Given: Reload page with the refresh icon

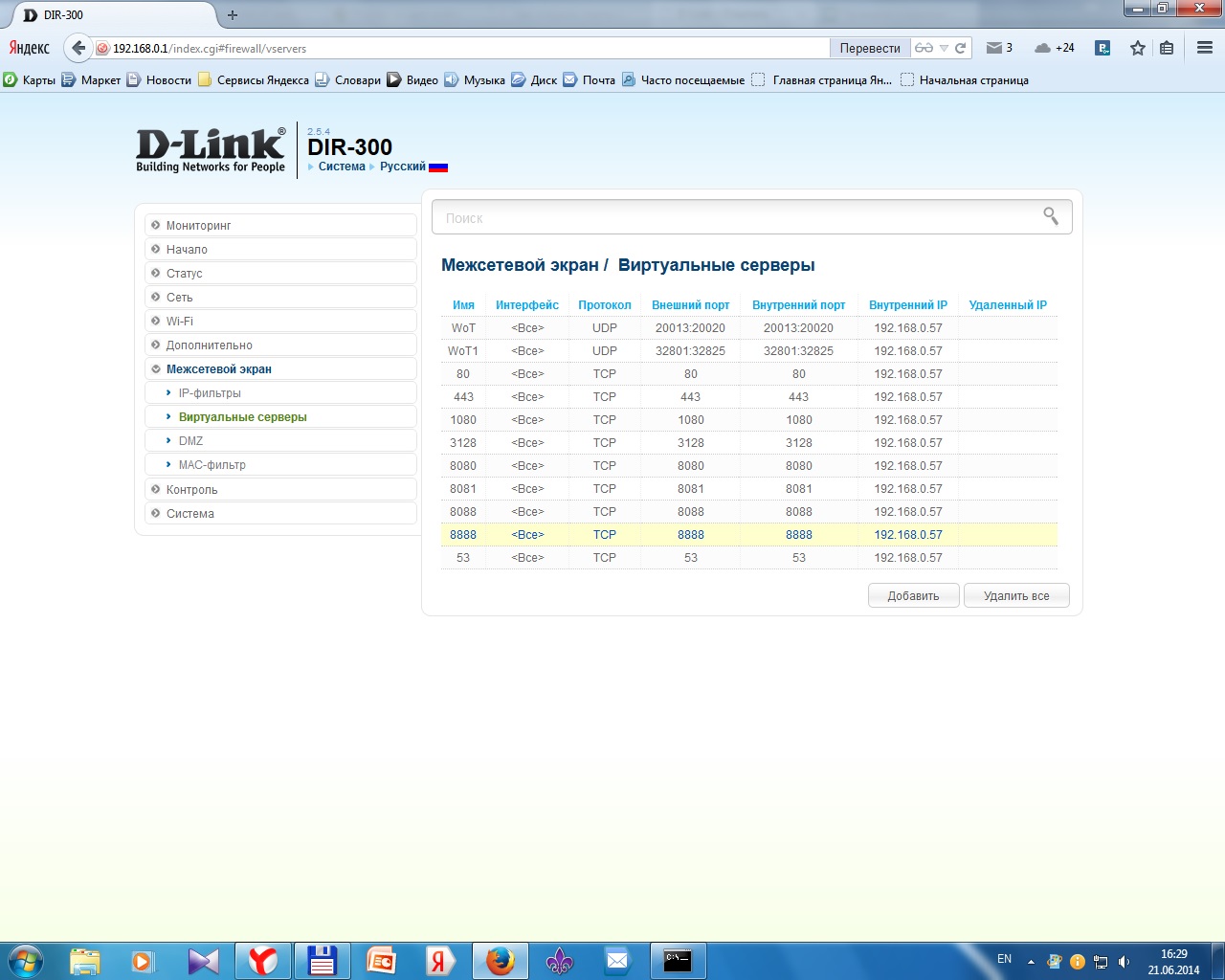Looking at the screenshot, I should point(960,48).
